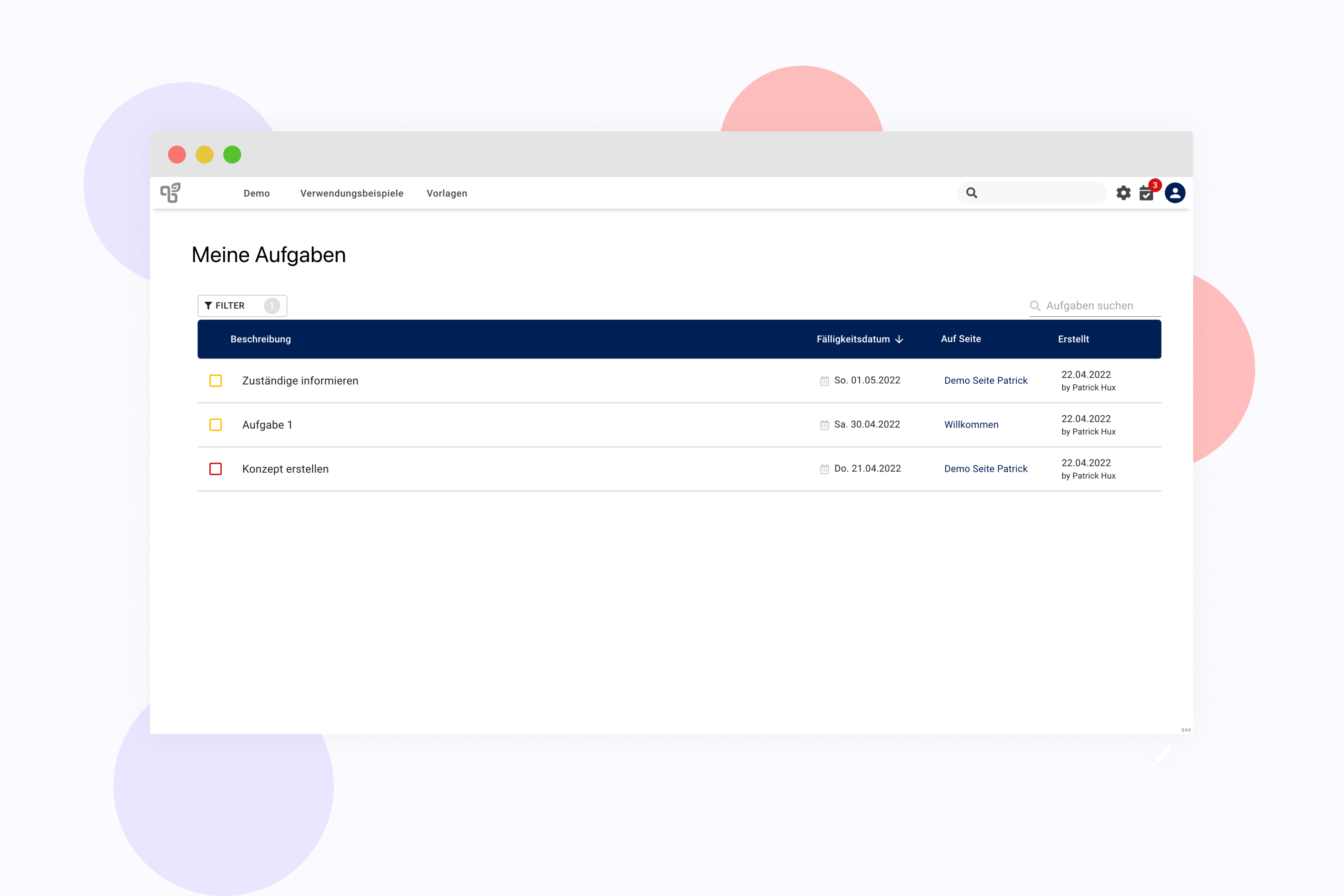Go to Verwendungsbeispiele in navigation
Screen dimensions: 1344x896
[351, 194]
